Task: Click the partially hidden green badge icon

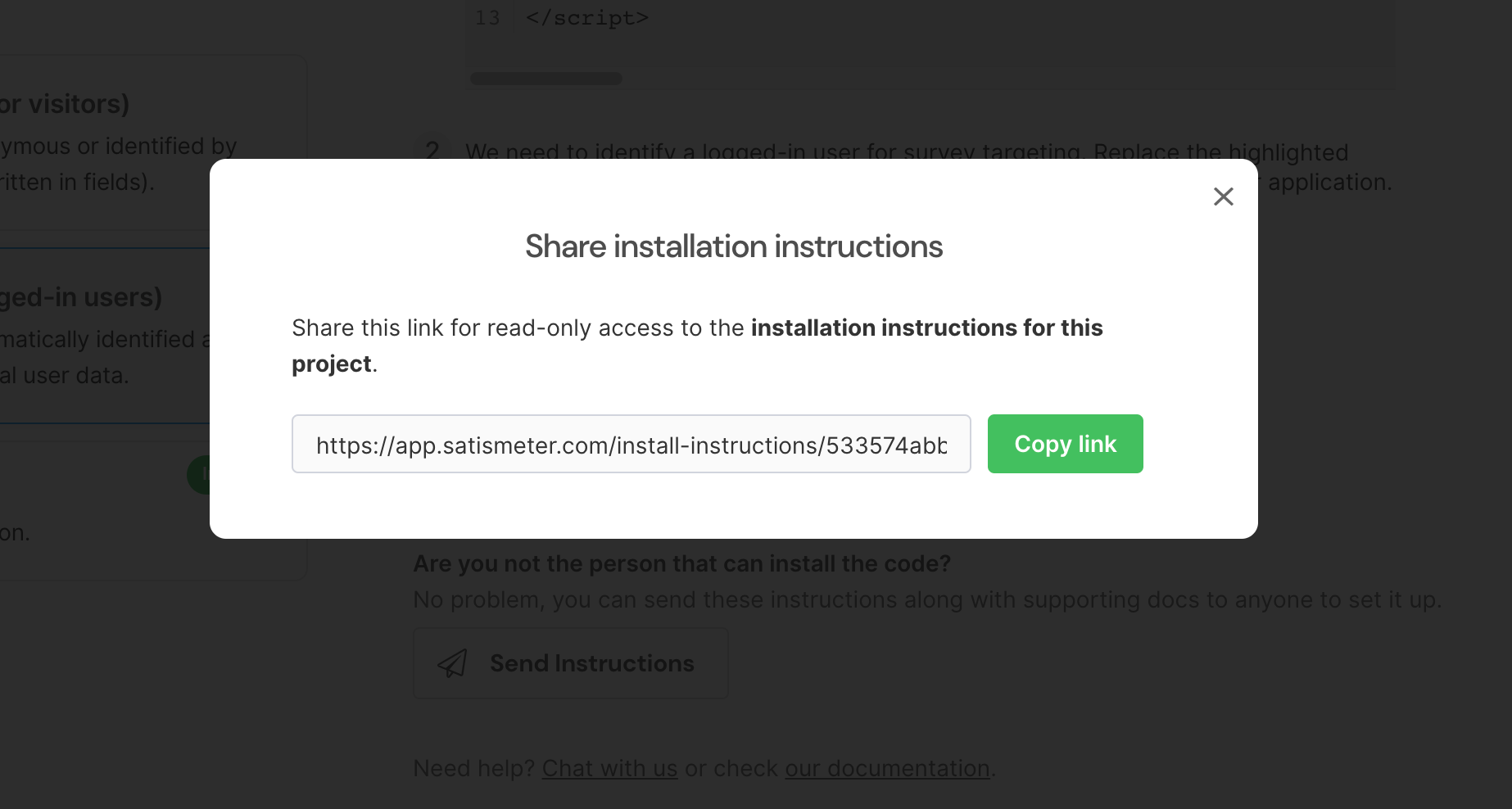Action: (198, 475)
